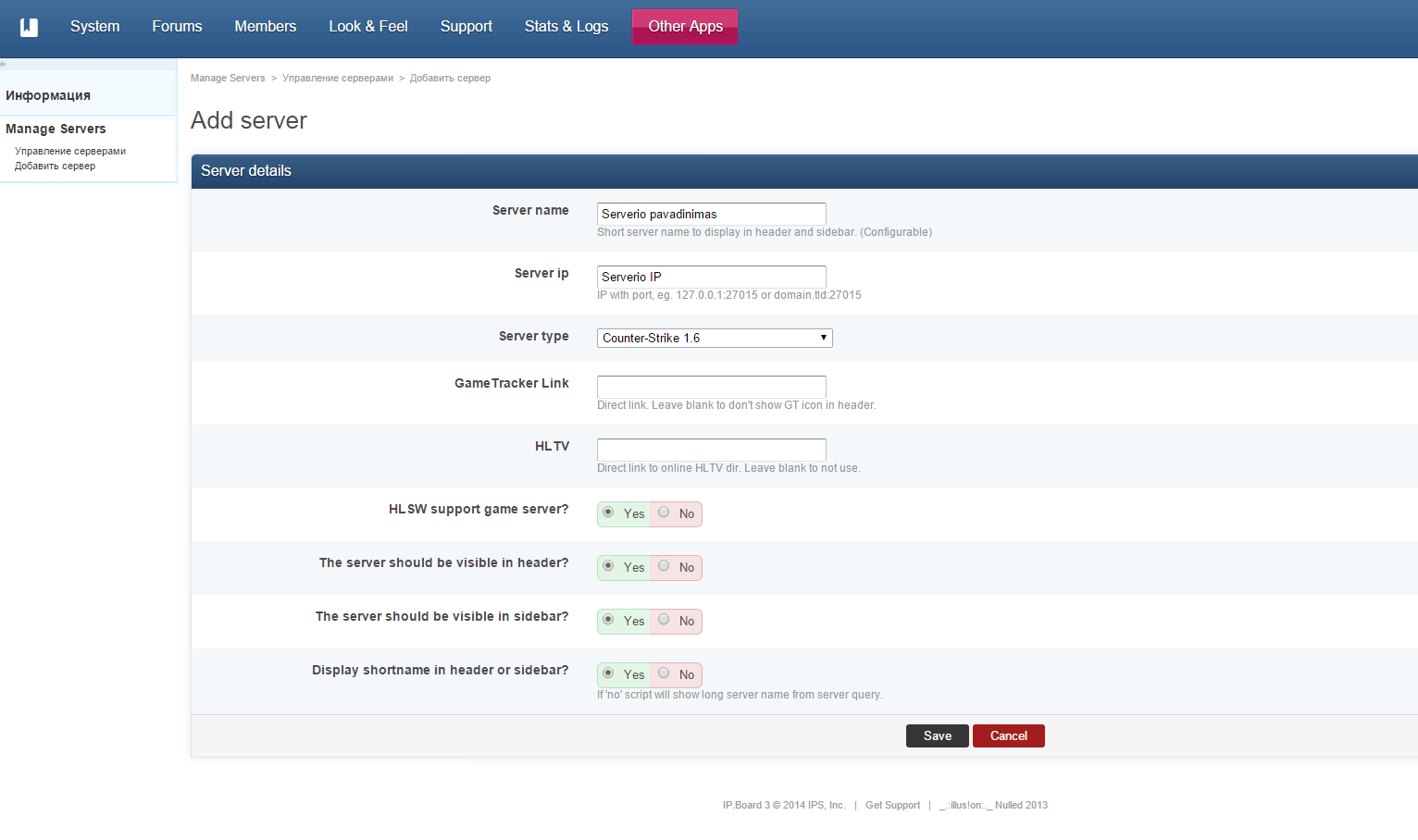Open the Stats & Logs menu
The height and width of the screenshot is (840, 1418).
click(x=566, y=26)
